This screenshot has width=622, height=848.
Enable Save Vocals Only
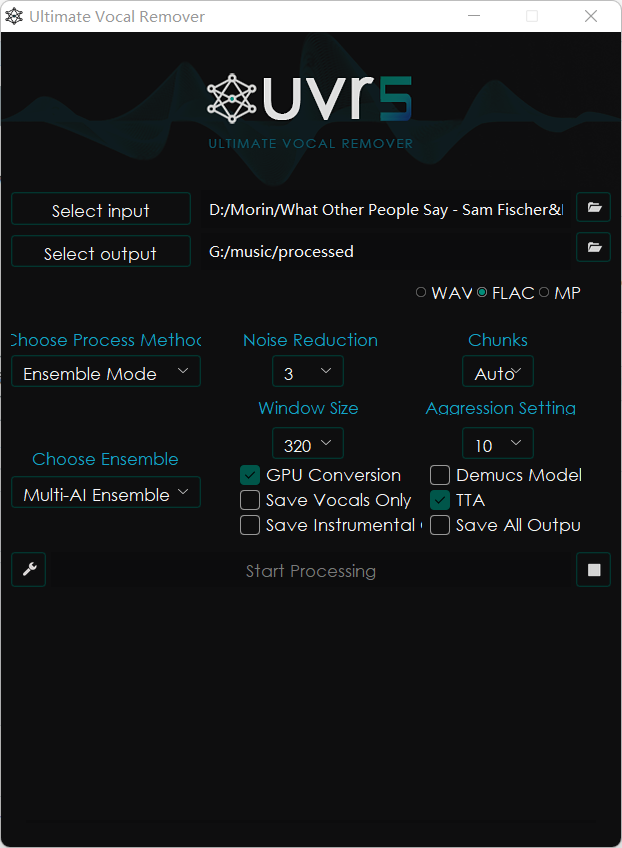(250, 500)
